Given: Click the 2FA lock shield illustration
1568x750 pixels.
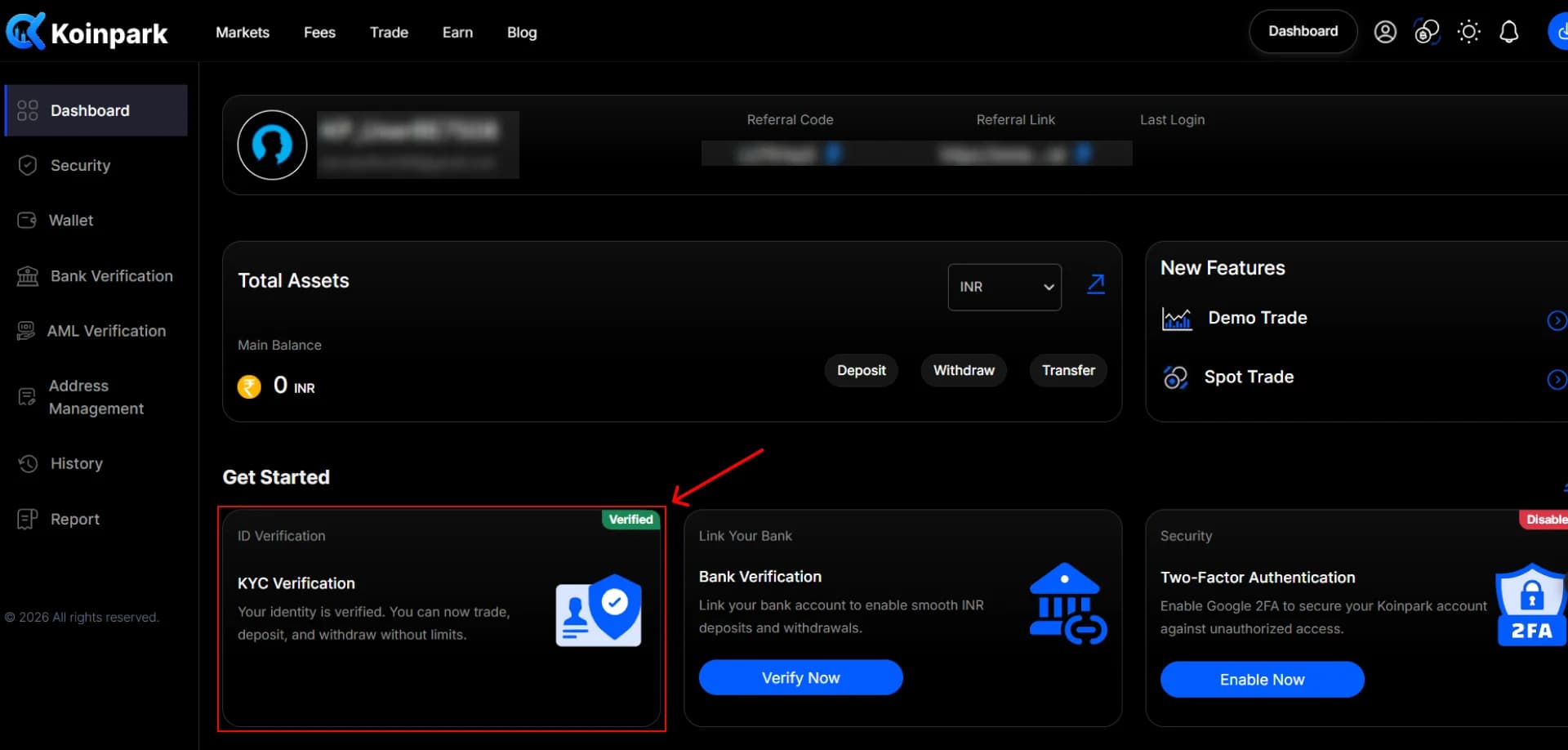Looking at the screenshot, I should (1531, 605).
